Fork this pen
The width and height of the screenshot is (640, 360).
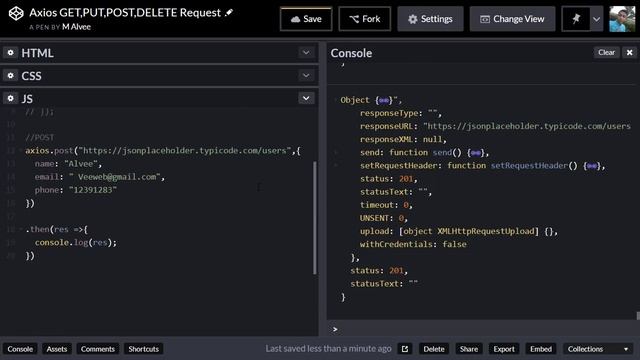365,19
